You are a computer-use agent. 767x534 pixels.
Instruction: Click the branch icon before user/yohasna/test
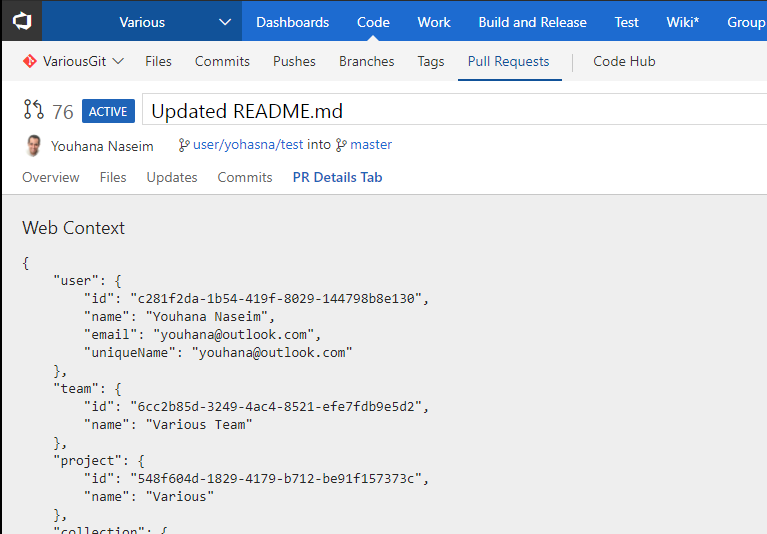(x=184, y=145)
